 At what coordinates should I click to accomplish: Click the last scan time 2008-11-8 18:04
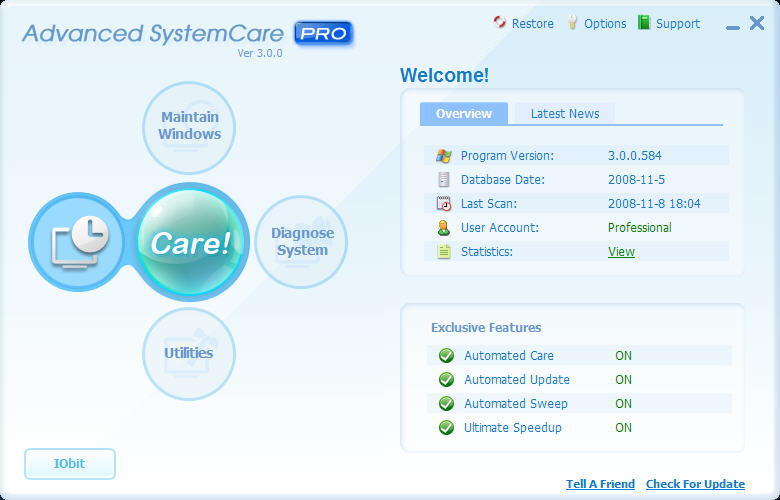point(654,203)
